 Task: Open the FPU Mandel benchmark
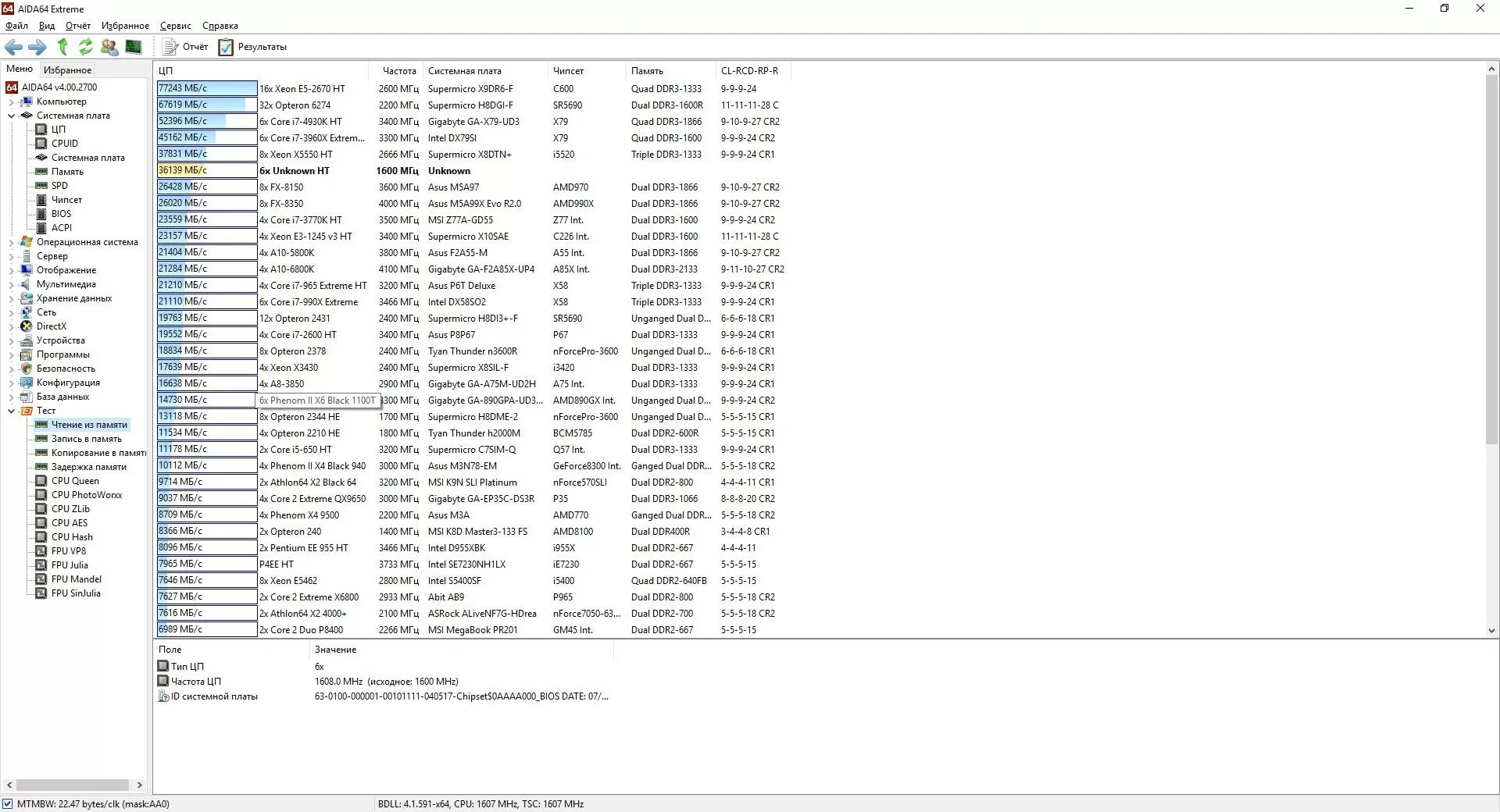(x=77, y=579)
